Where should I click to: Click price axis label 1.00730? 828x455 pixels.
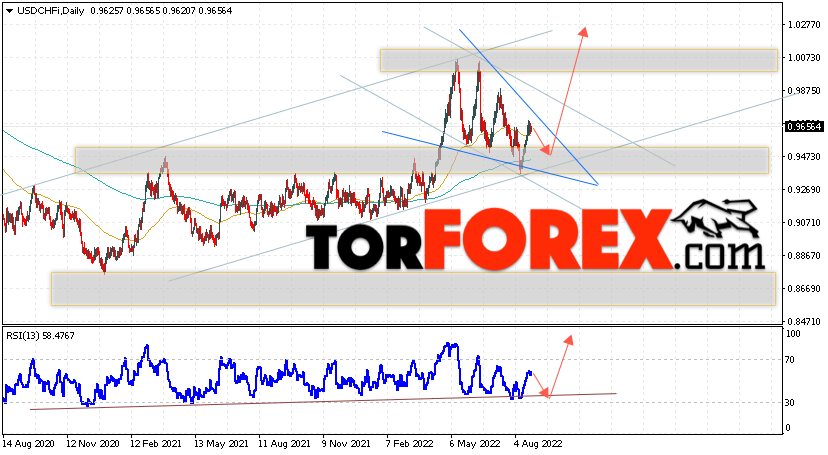click(x=804, y=58)
